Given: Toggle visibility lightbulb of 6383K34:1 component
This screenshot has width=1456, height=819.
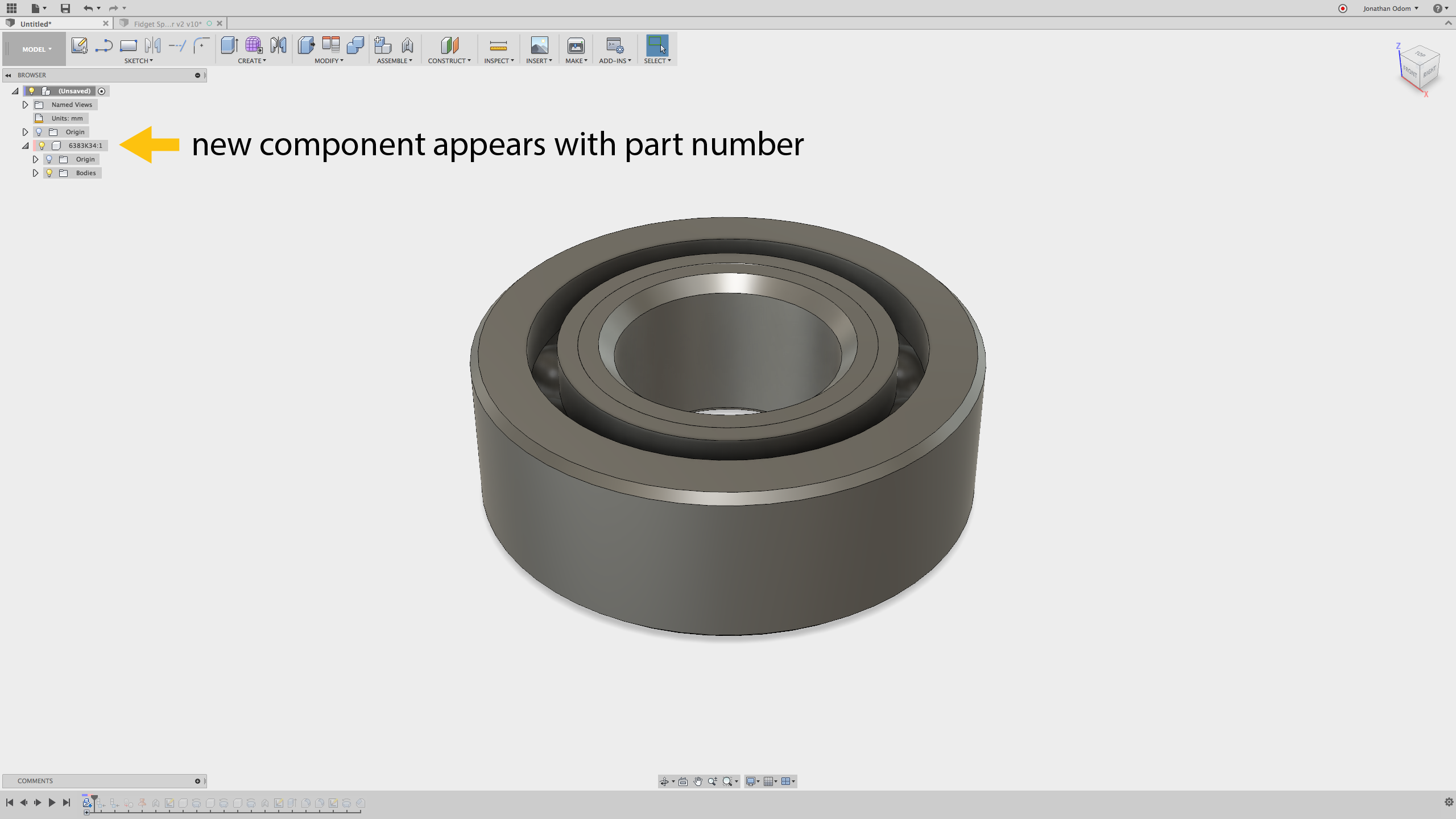Looking at the screenshot, I should (42, 146).
